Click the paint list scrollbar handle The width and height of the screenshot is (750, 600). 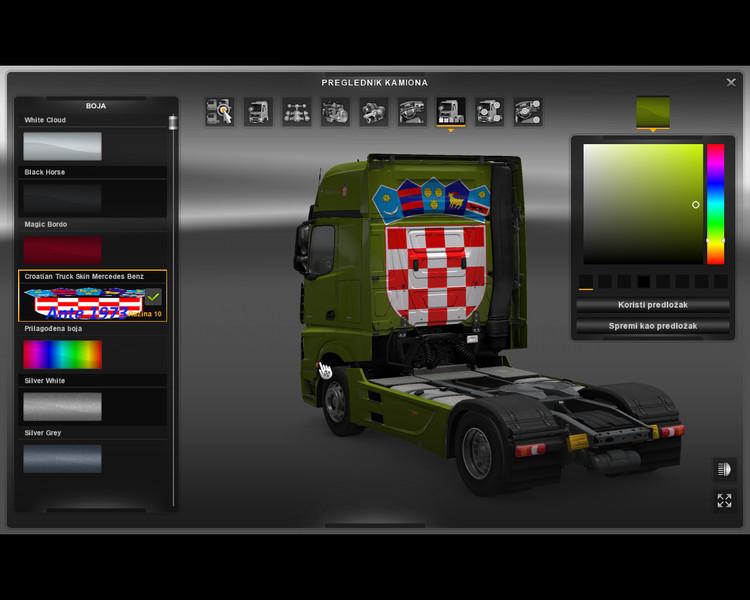tap(173, 122)
